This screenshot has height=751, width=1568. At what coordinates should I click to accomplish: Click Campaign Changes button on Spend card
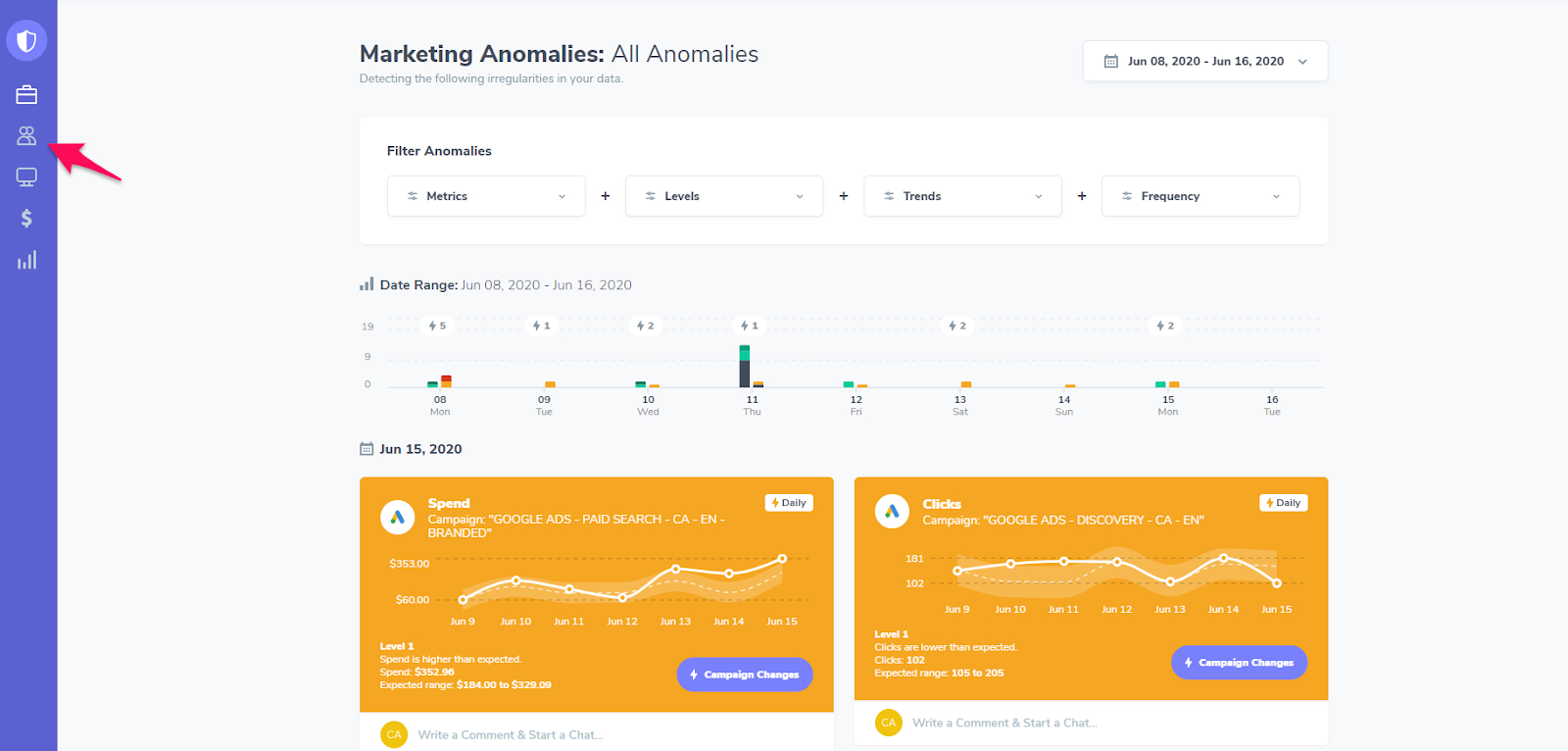(745, 675)
